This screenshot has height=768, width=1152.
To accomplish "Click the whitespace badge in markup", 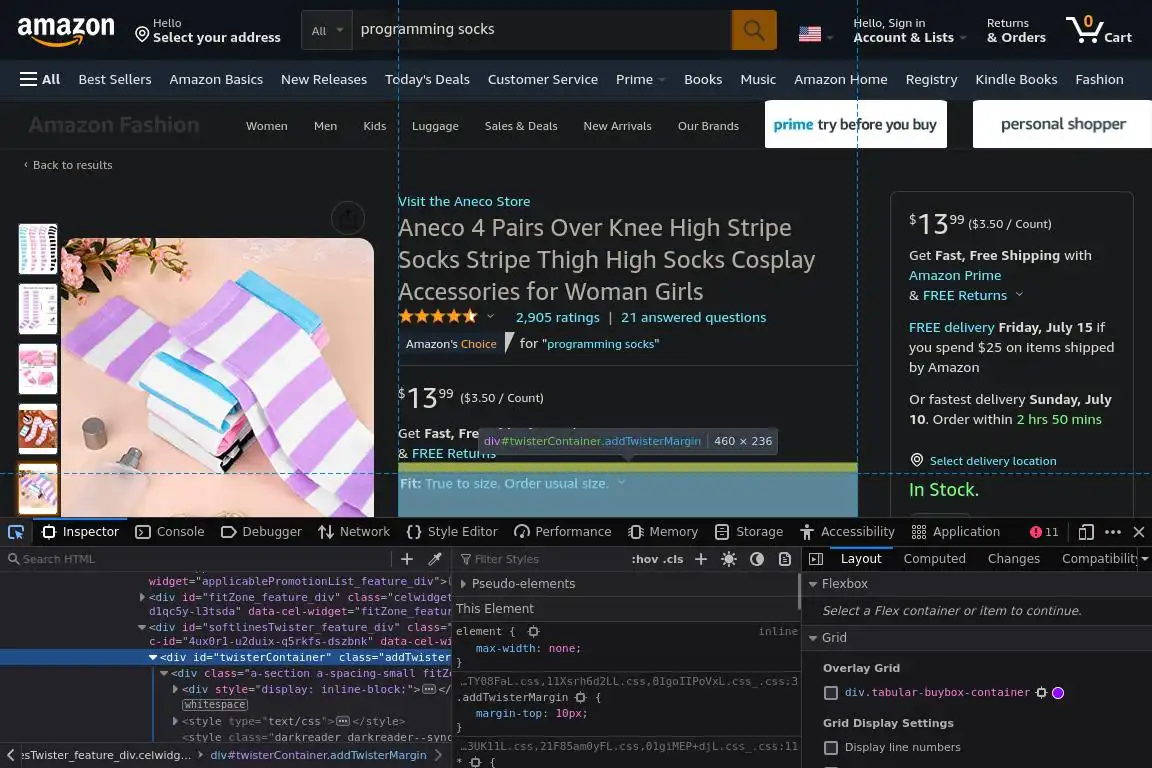I will tap(215, 705).
